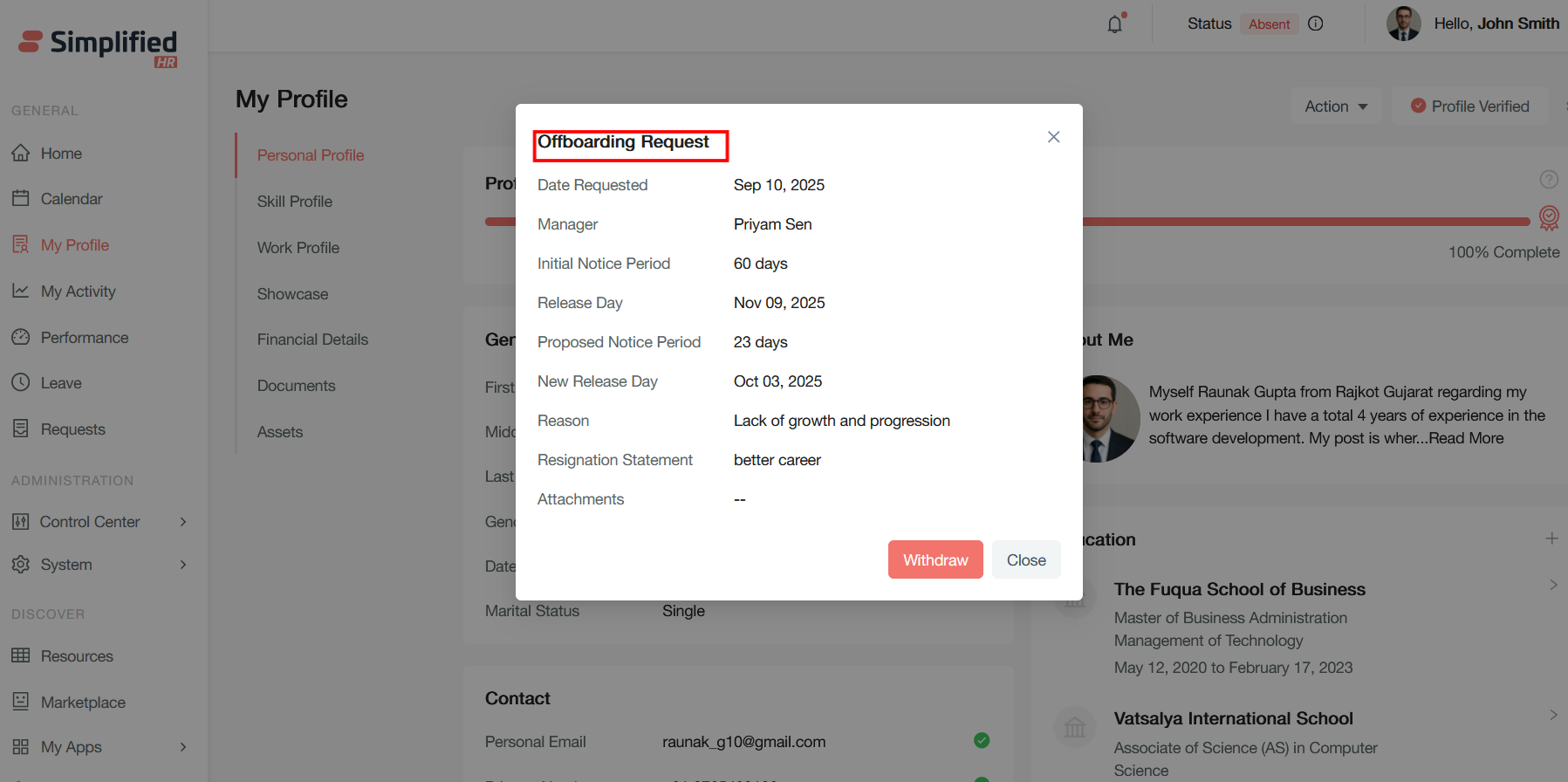The height and width of the screenshot is (782, 1568).
Task: Open the Action dropdown
Action: click(x=1336, y=106)
